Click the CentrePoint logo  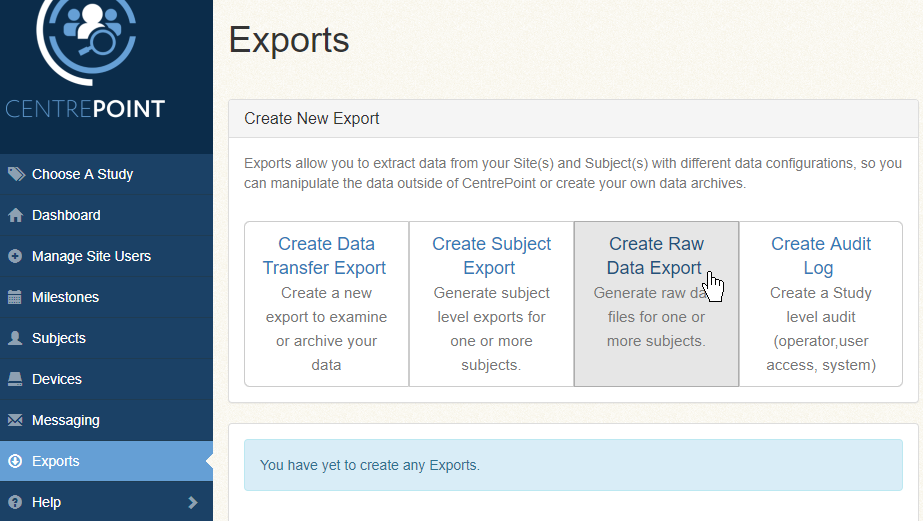pos(86,60)
